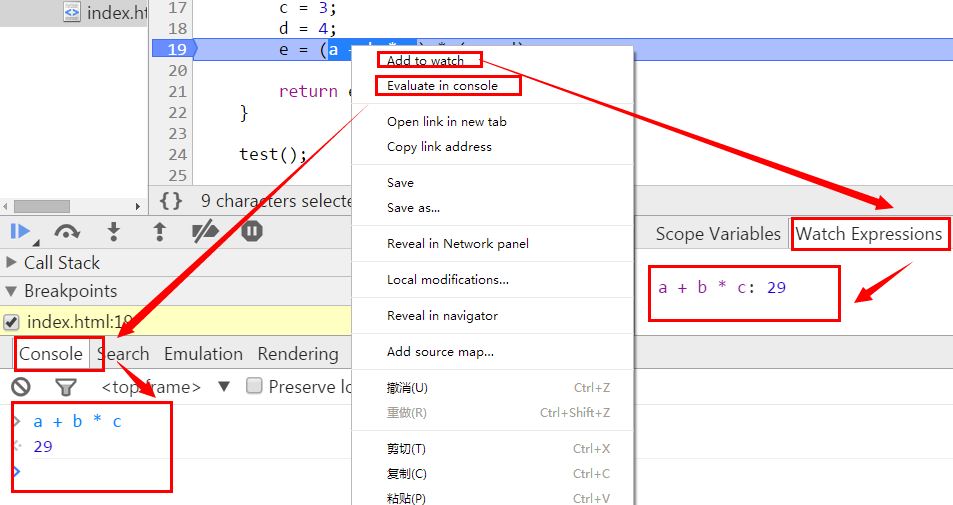Click navigator horizontal scrollbar thumb

pos(41,207)
